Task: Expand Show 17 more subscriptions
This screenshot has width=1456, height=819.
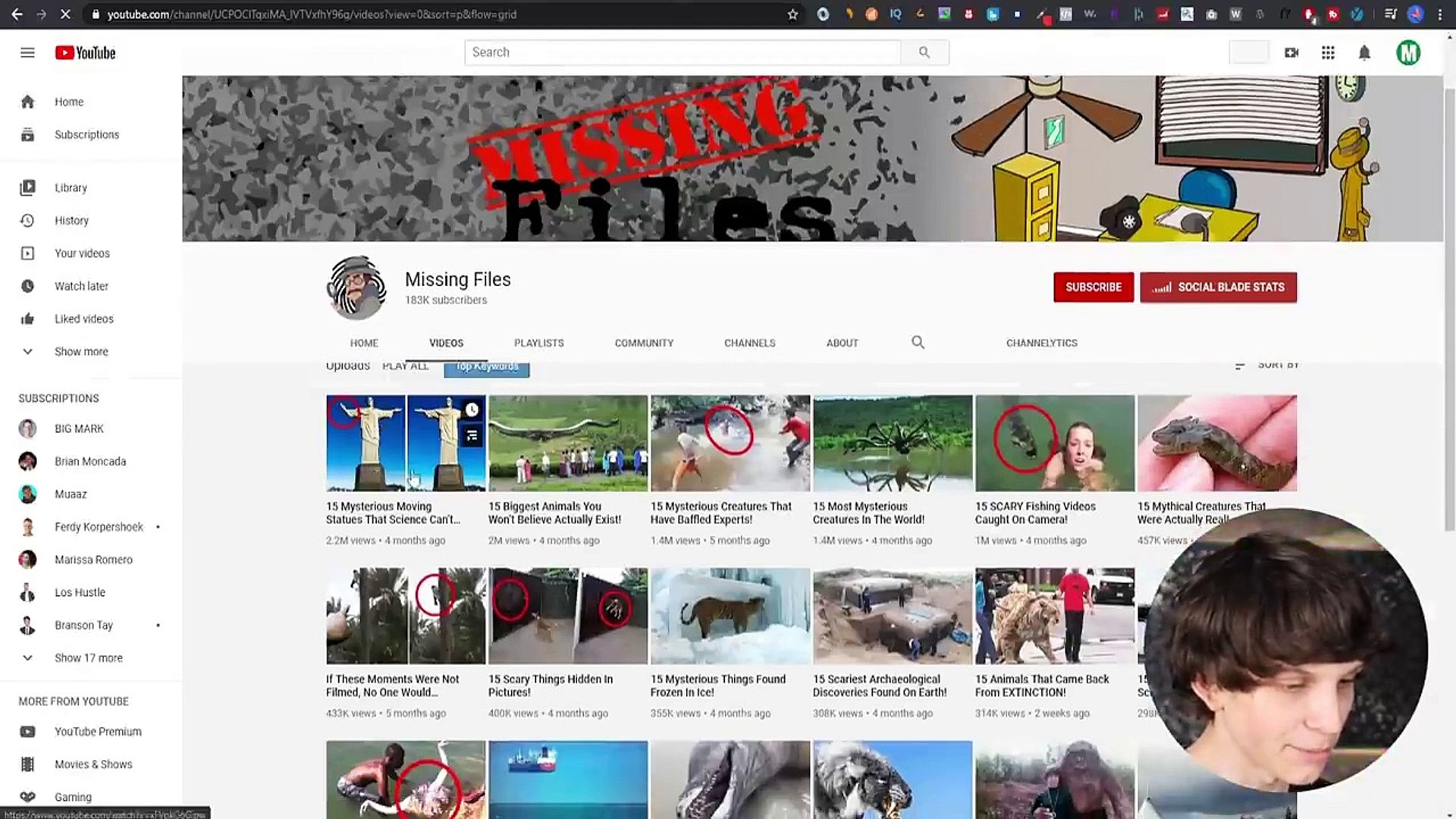Action: pyautogui.click(x=89, y=657)
